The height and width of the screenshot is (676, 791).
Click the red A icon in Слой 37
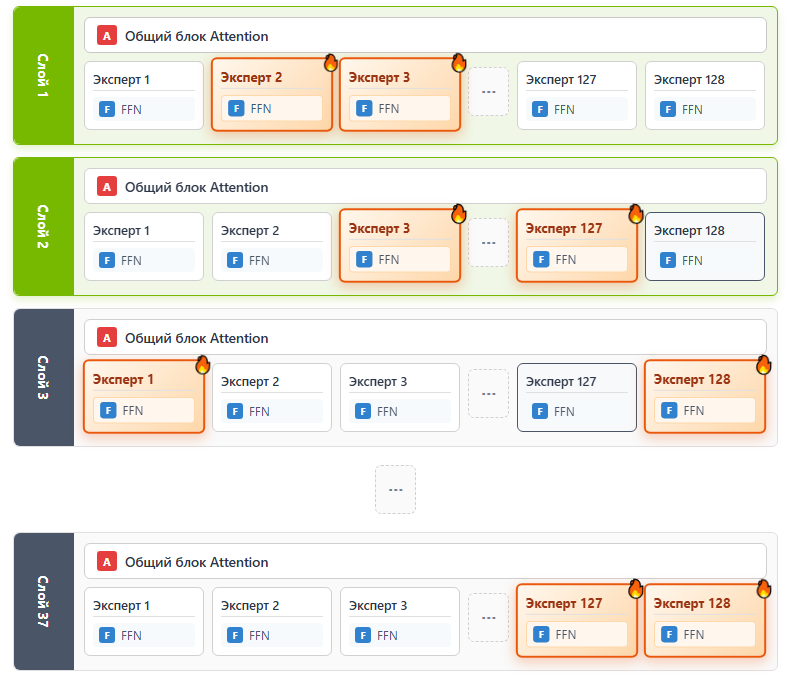tap(107, 562)
